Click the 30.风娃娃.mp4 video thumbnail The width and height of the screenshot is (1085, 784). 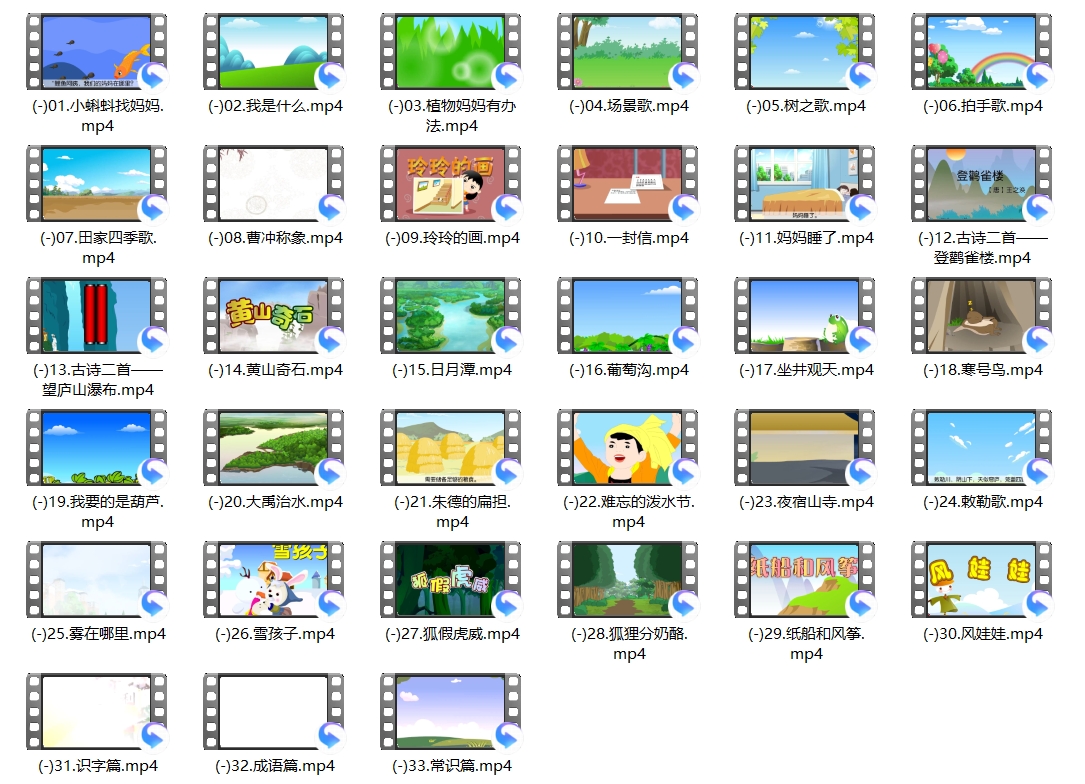tap(981, 580)
